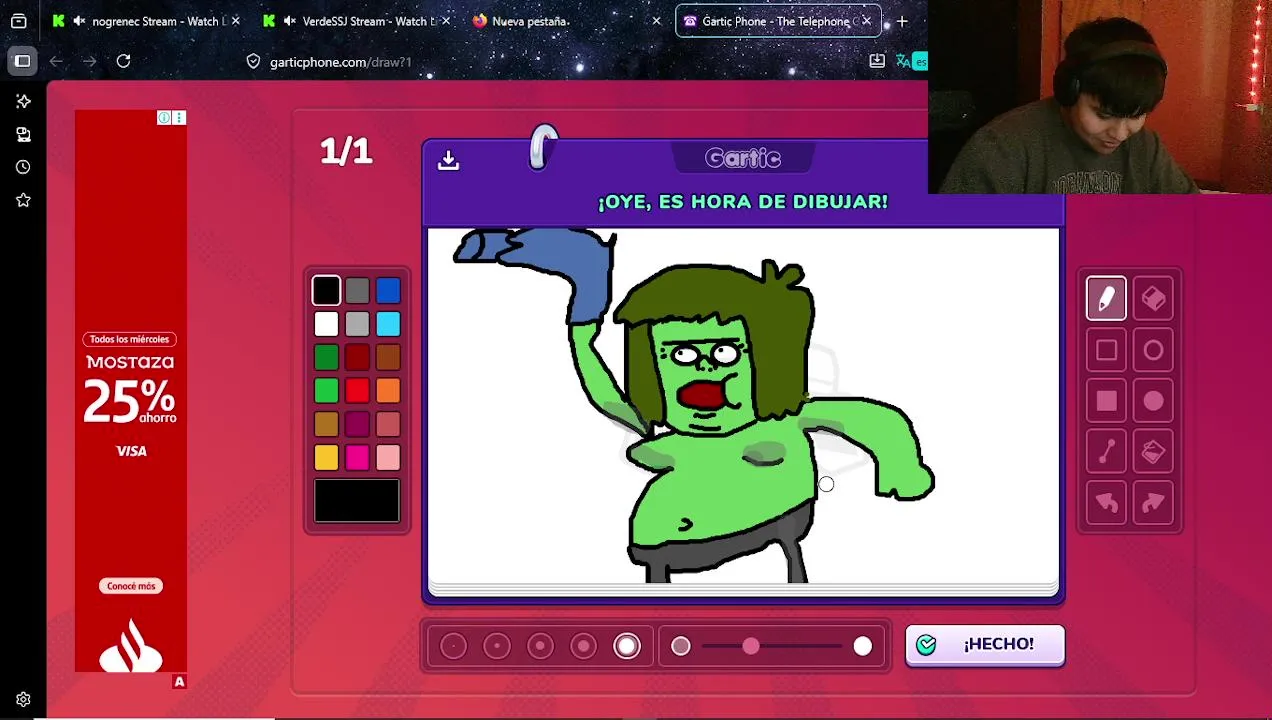The height and width of the screenshot is (720, 1272).
Task: Select the empty rectangle tool
Action: pos(1106,350)
